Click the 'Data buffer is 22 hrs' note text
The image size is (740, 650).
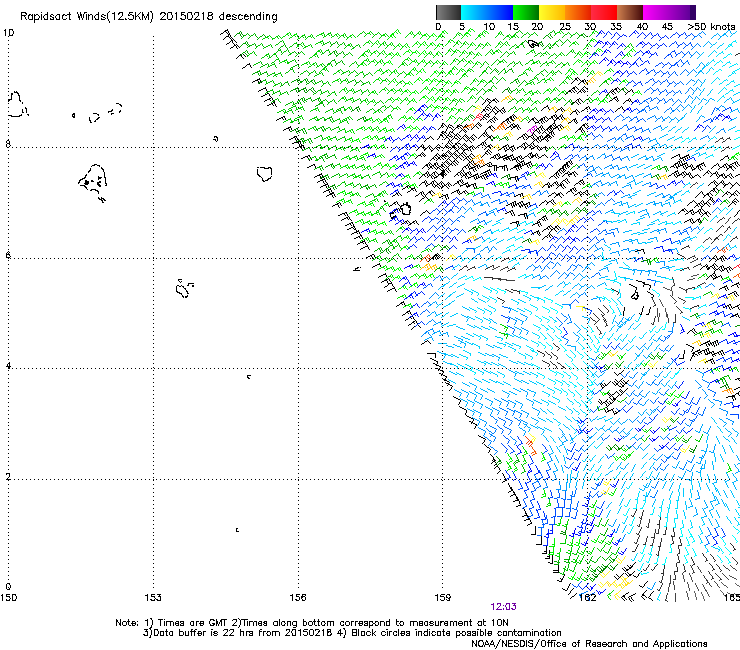(205, 633)
